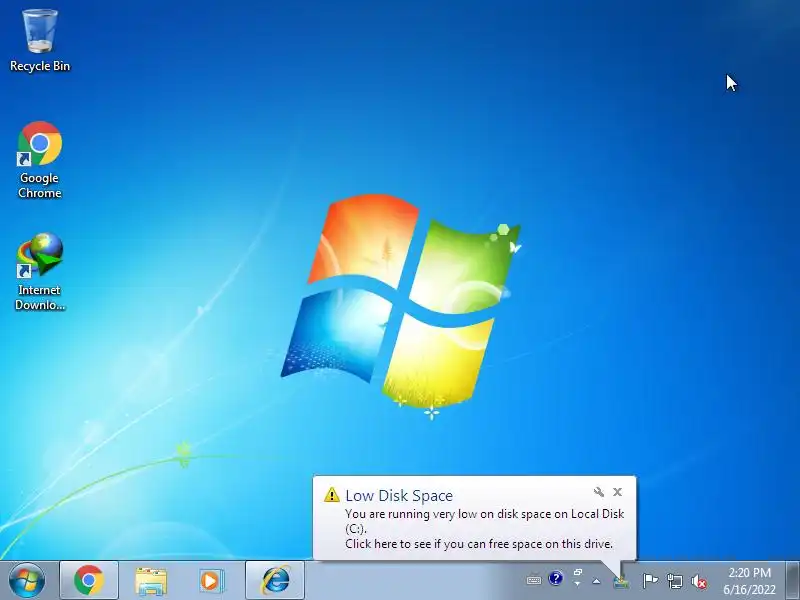Show hidden notification area icons
This screenshot has height=600, width=800.
pyautogui.click(x=596, y=581)
